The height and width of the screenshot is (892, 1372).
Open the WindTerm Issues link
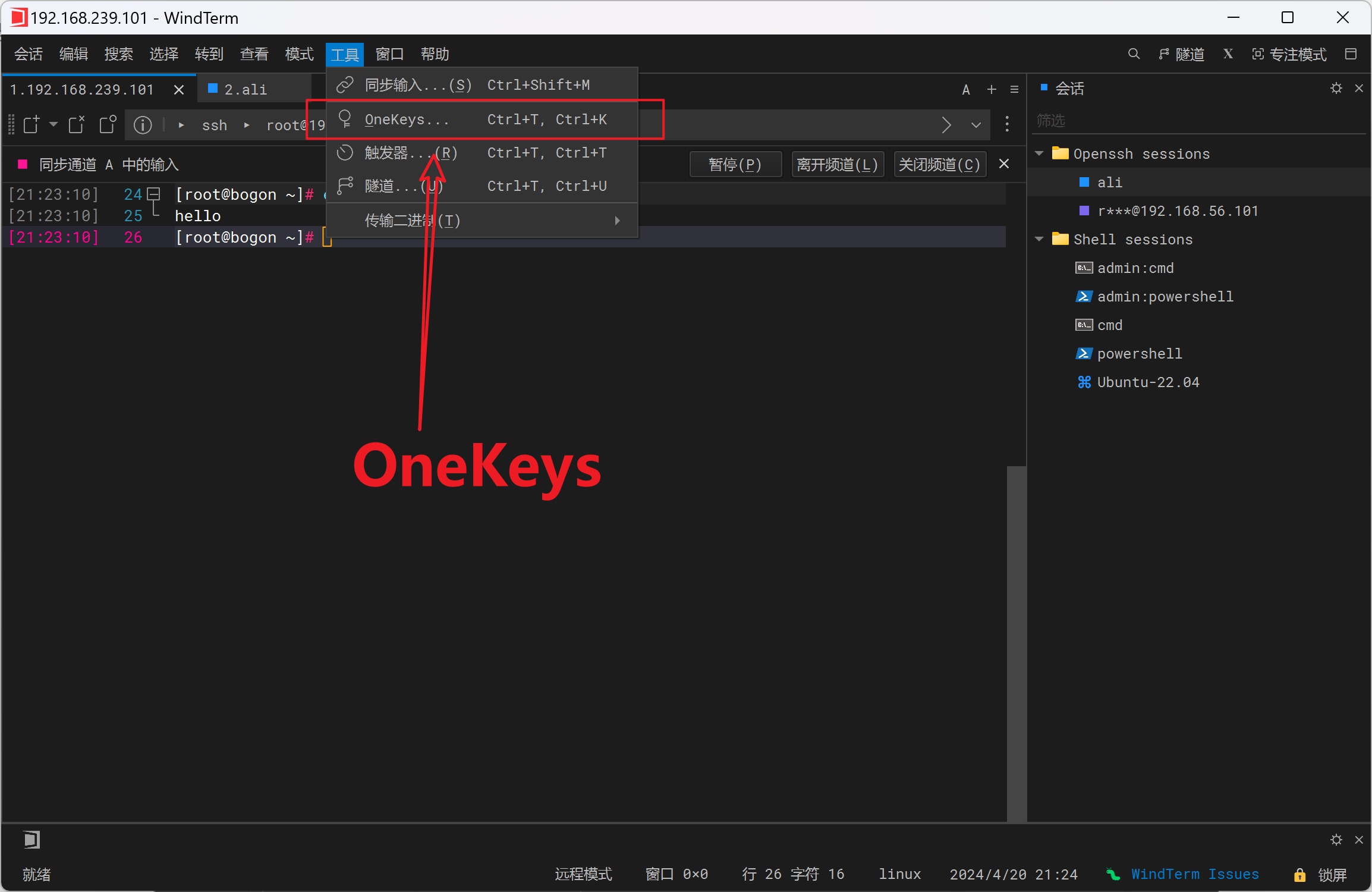click(x=1194, y=874)
